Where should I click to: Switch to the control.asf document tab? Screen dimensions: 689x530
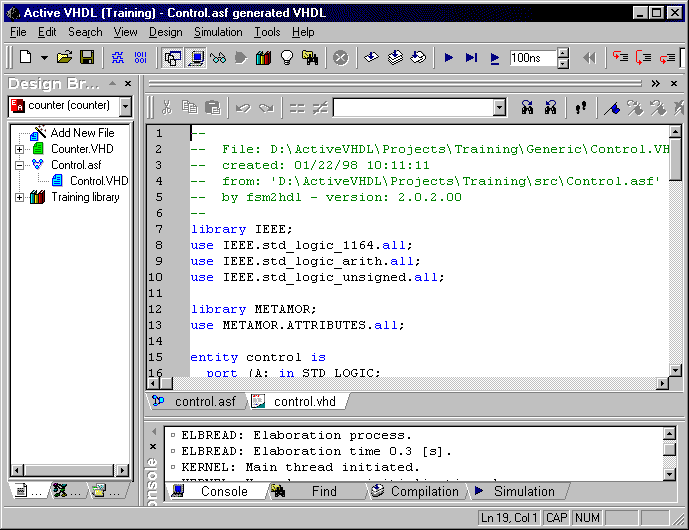tap(205, 401)
